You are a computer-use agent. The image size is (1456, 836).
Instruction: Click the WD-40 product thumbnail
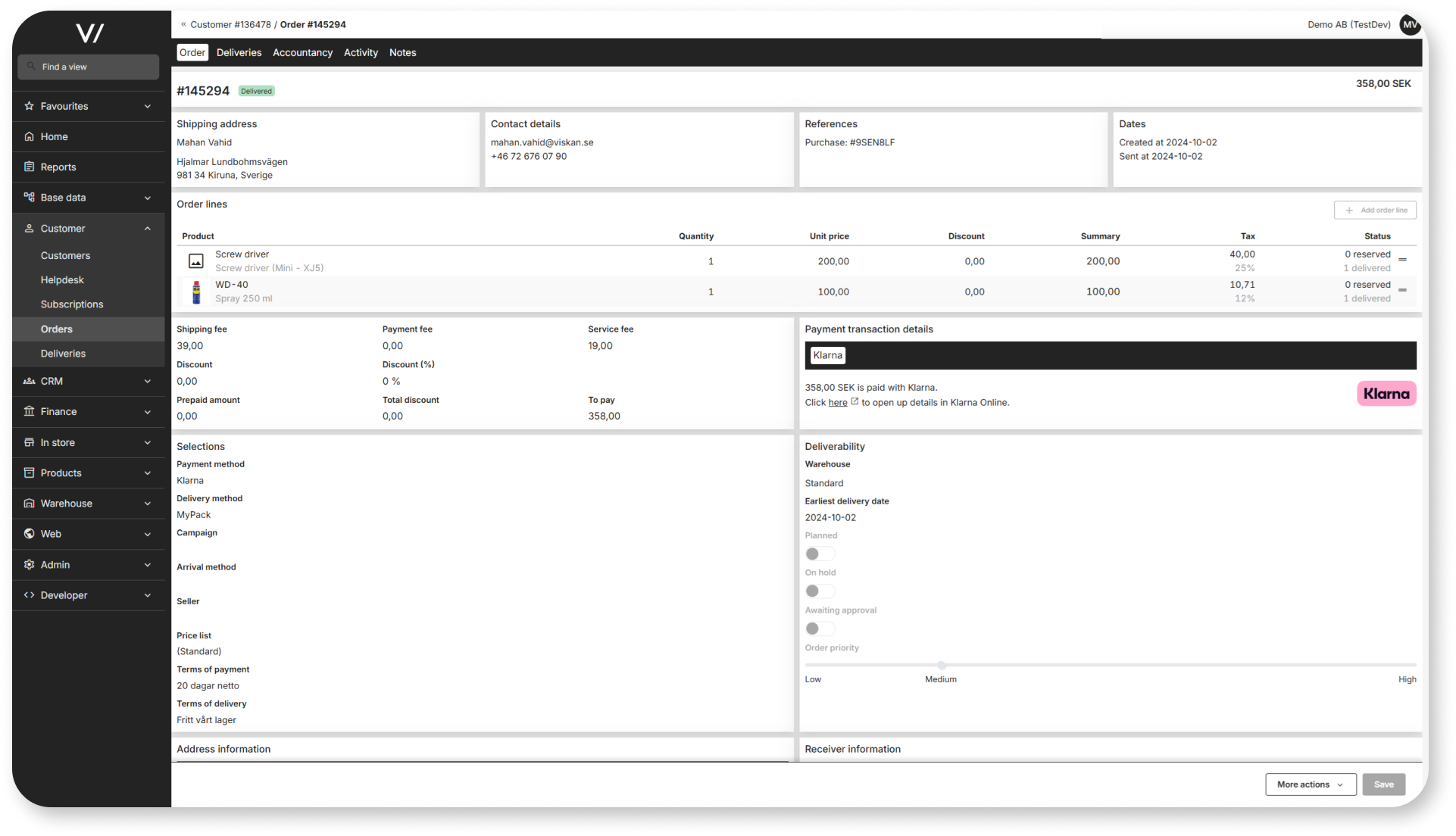[x=195, y=292]
